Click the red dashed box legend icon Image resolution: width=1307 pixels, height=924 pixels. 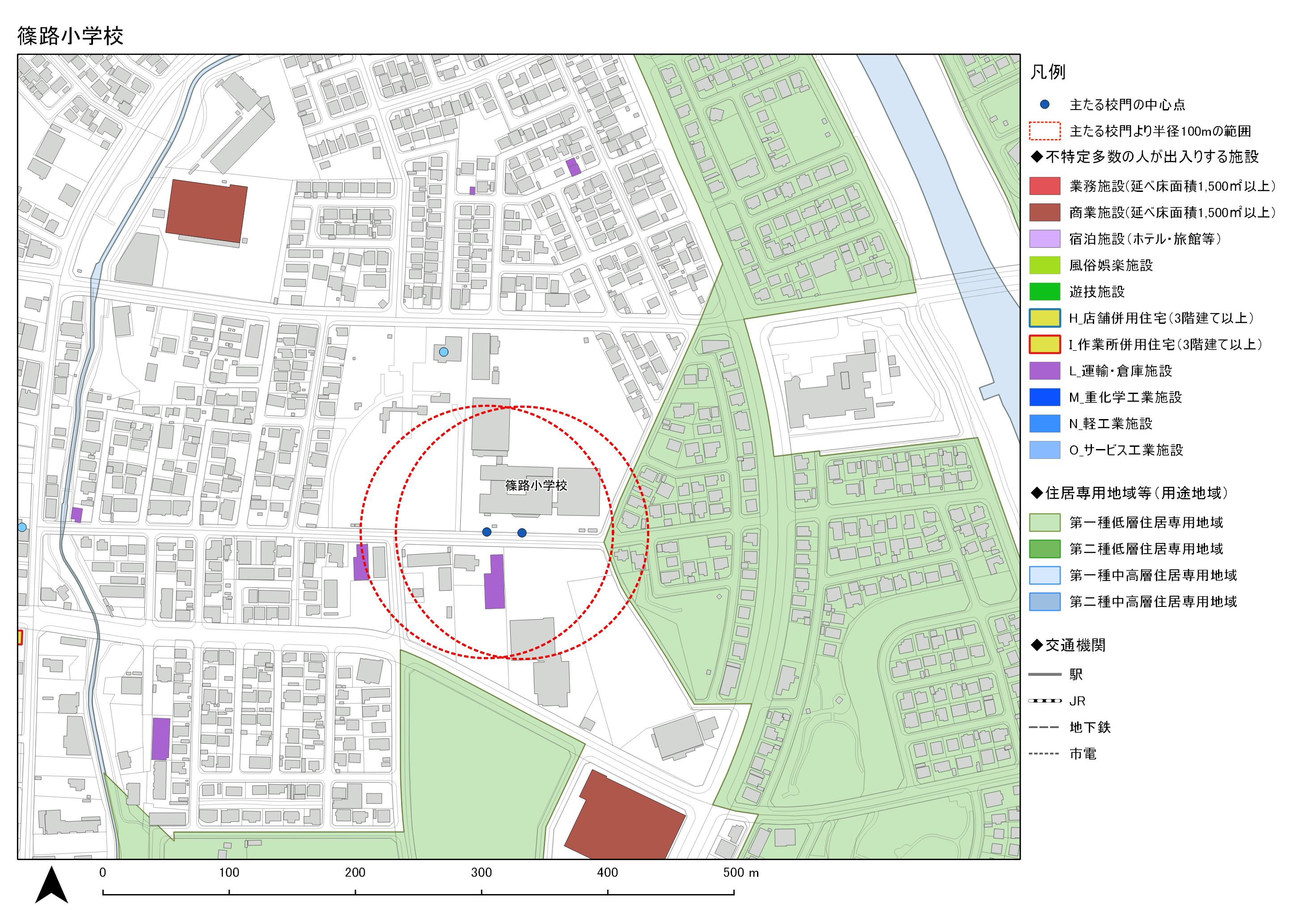coord(1045,131)
